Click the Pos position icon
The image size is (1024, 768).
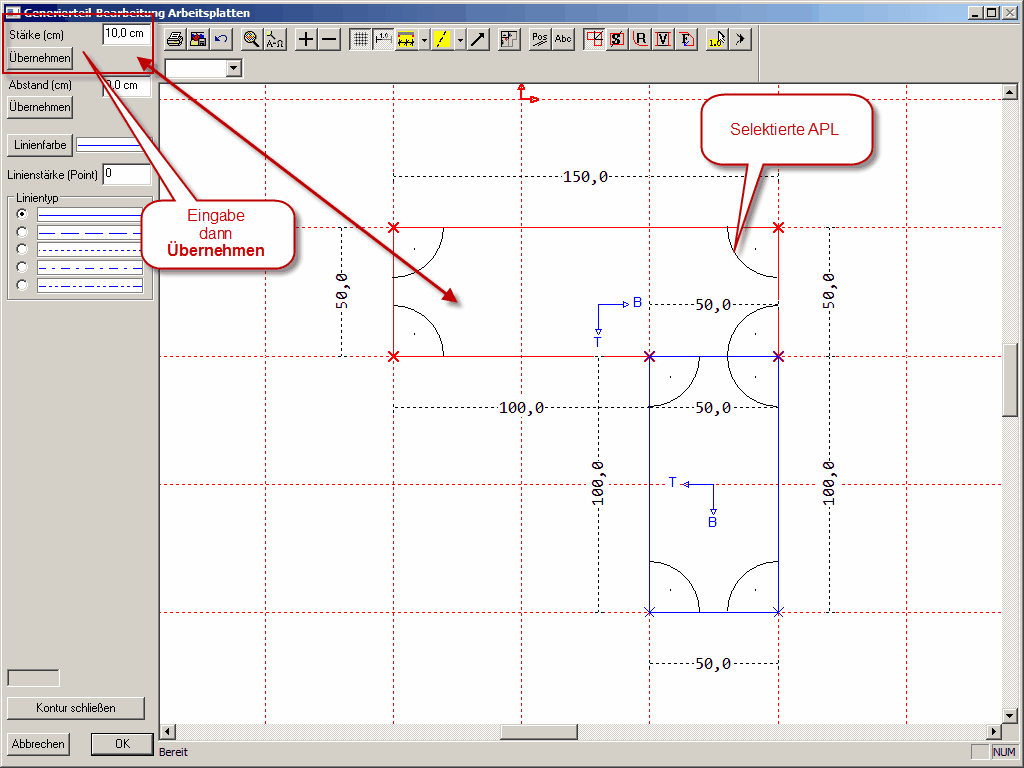tap(540, 39)
